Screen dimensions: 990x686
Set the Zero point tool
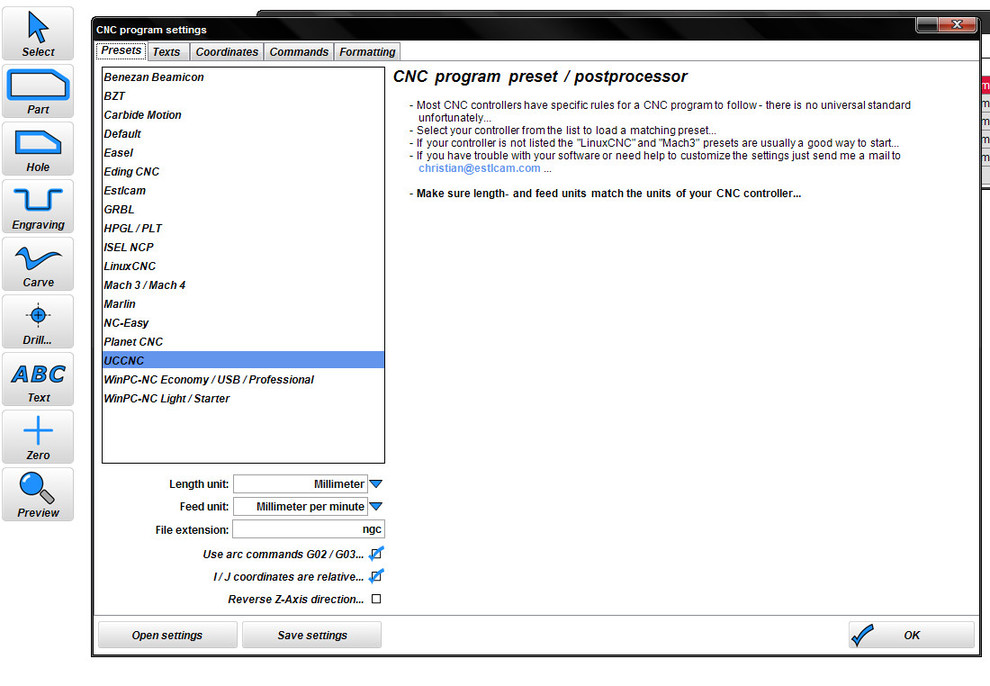click(38, 437)
